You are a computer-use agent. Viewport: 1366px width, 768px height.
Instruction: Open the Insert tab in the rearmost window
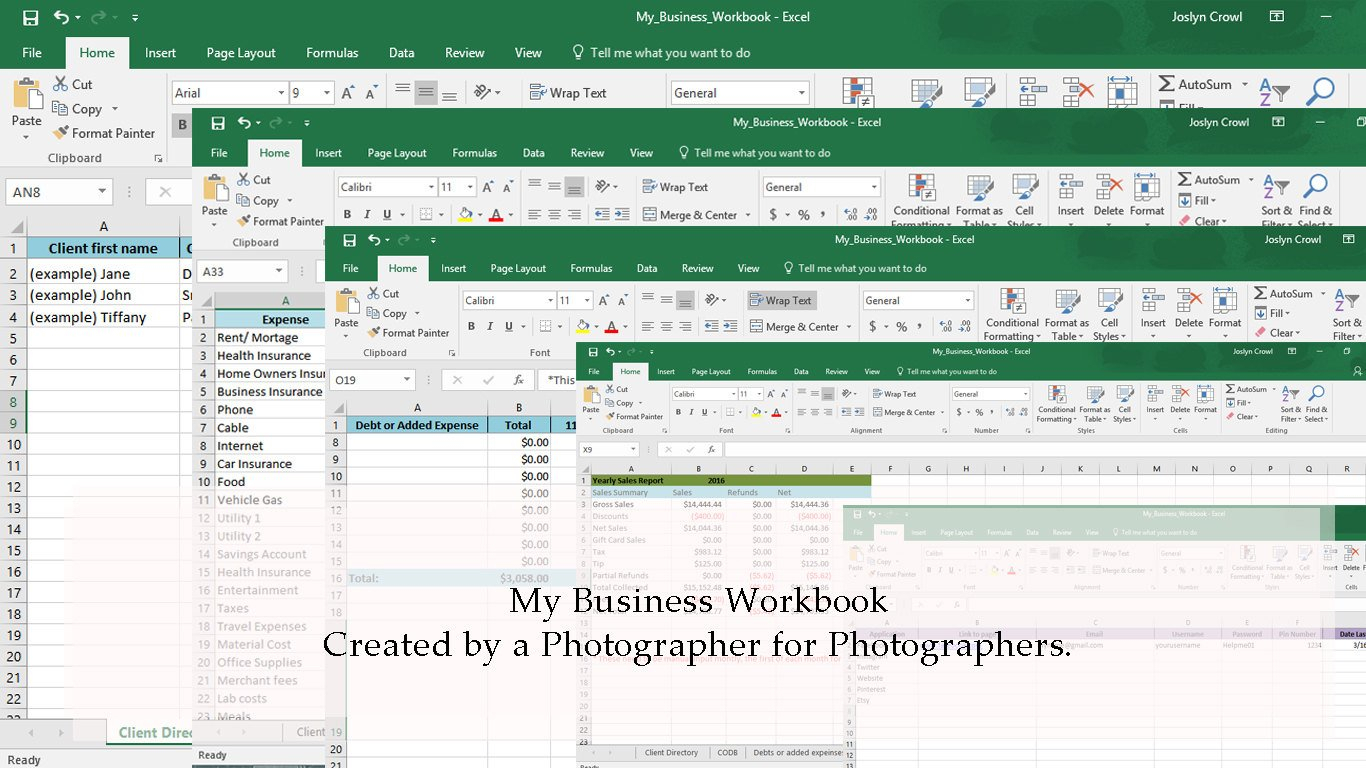point(160,53)
